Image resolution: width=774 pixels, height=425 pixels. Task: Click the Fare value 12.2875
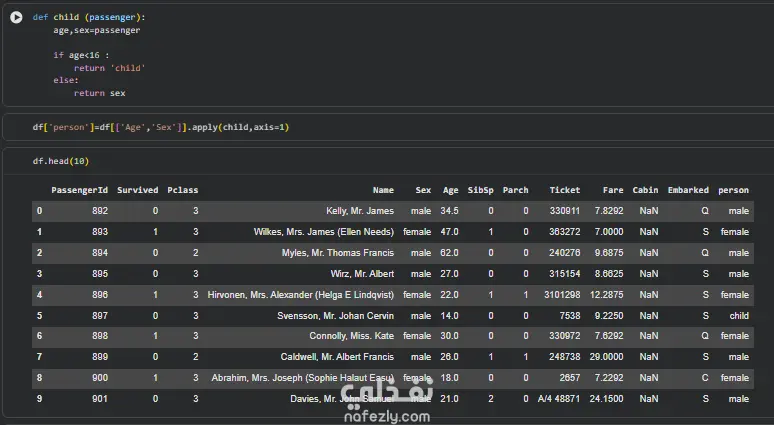(x=607, y=295)
